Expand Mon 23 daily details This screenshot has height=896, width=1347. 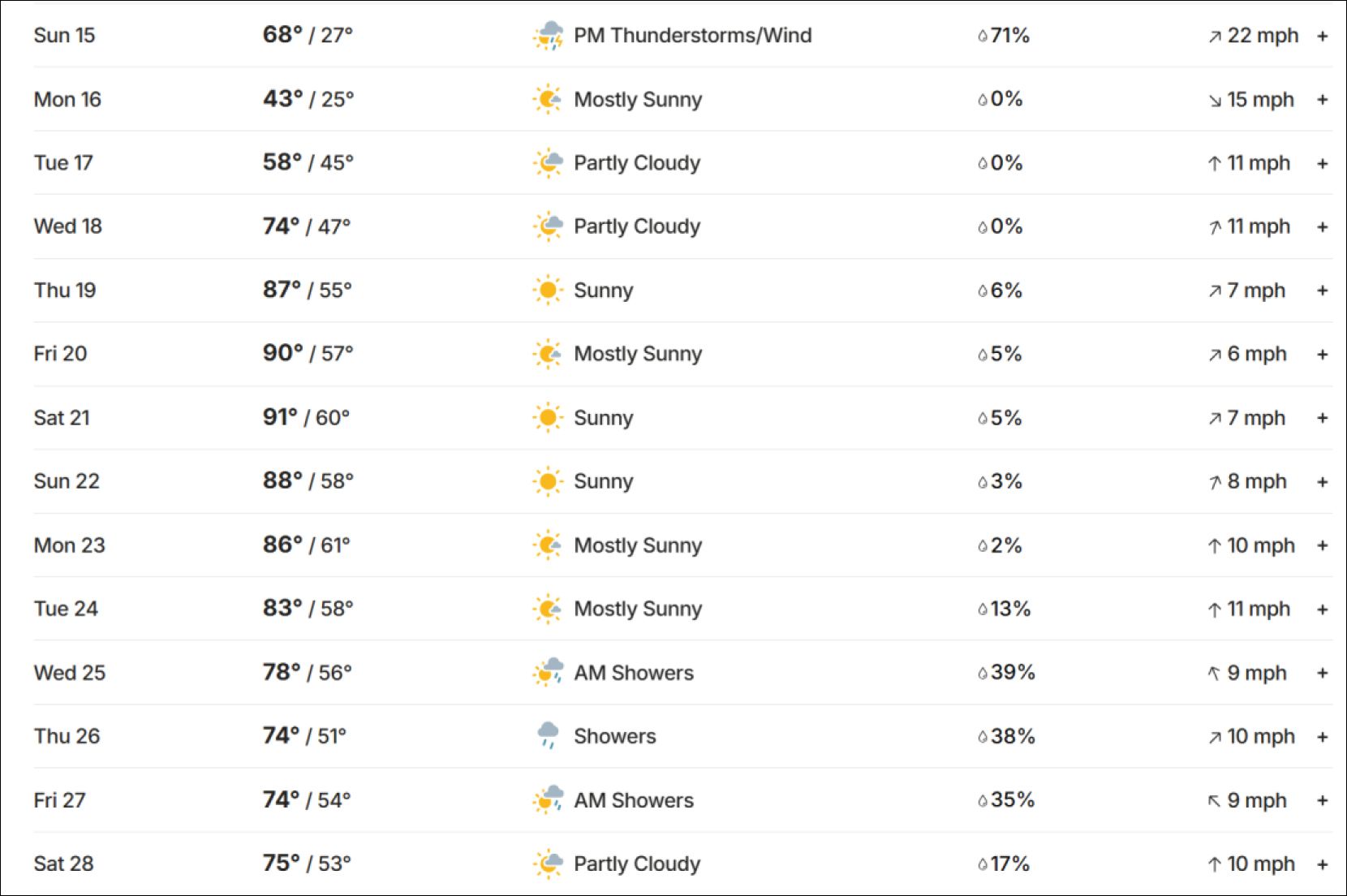(1323, 545)
